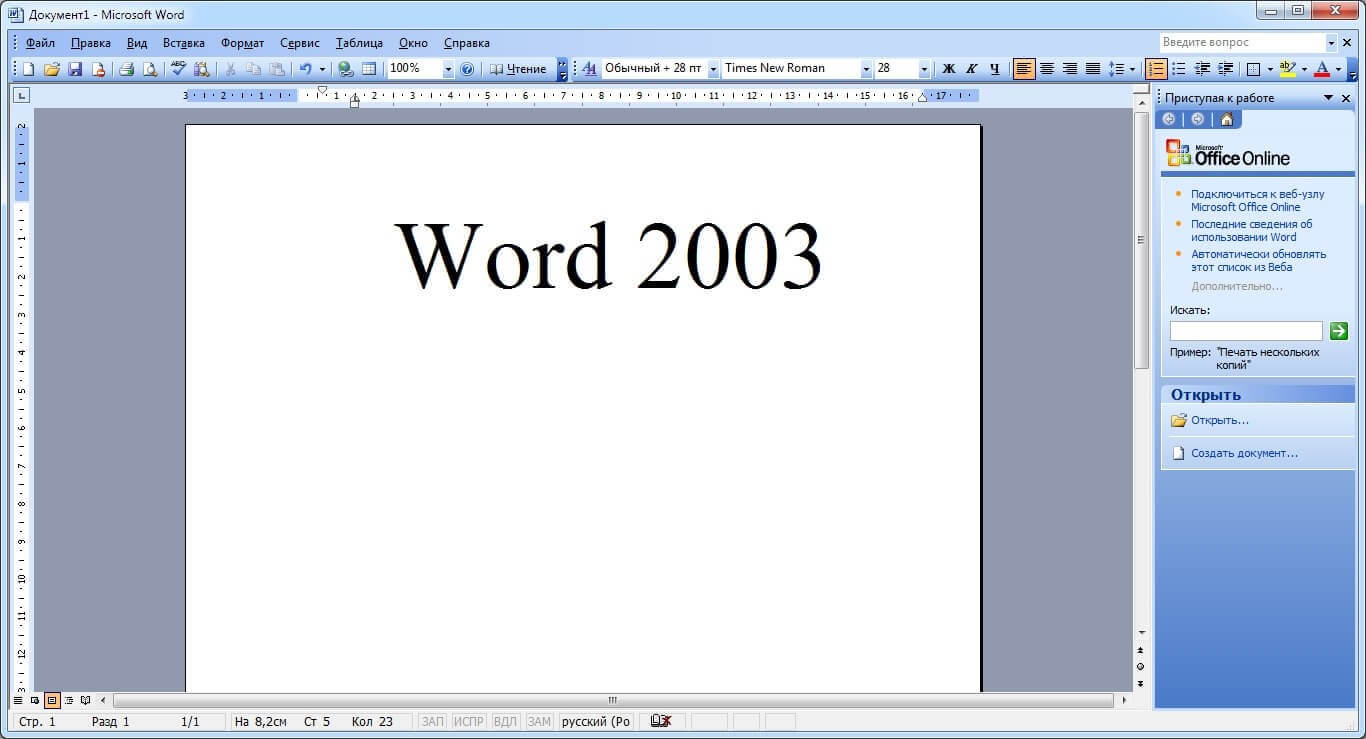
Task: Click the Insert Table icon
Action: click(x=369, y=69)
